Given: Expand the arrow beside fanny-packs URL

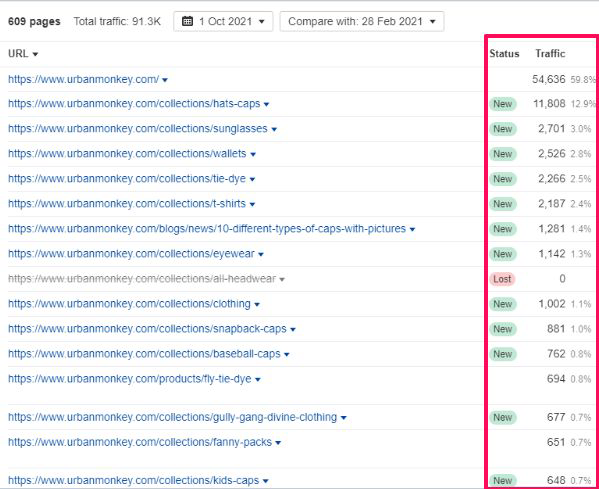Looking at the screenshot, I should [278, 443].
